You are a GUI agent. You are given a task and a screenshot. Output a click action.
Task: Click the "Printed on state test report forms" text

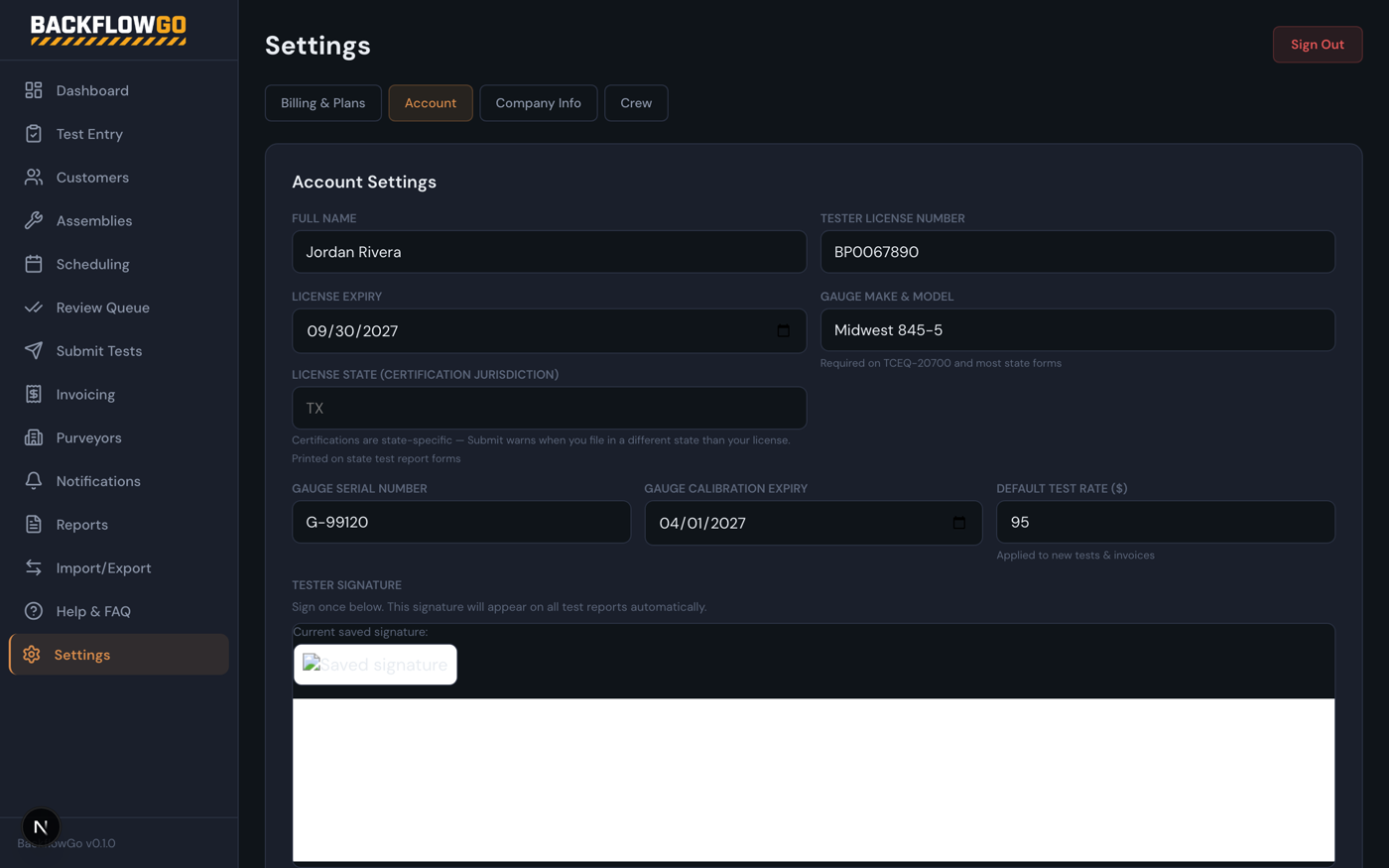[x=376, y=458]
